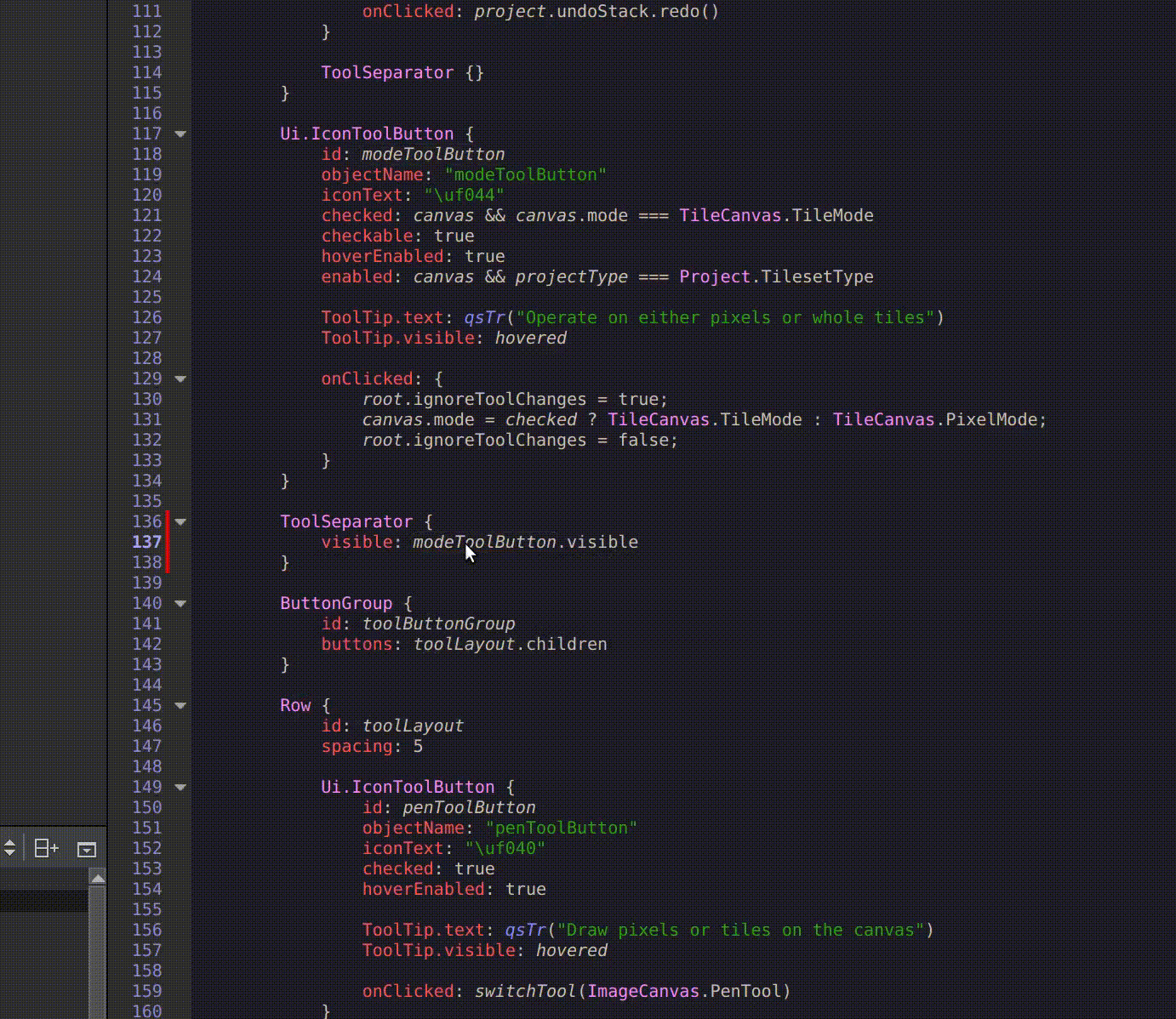Click the "toolButtonGroup" id value
Screen dimensions: 1176x1019
[x=438, y=623]
